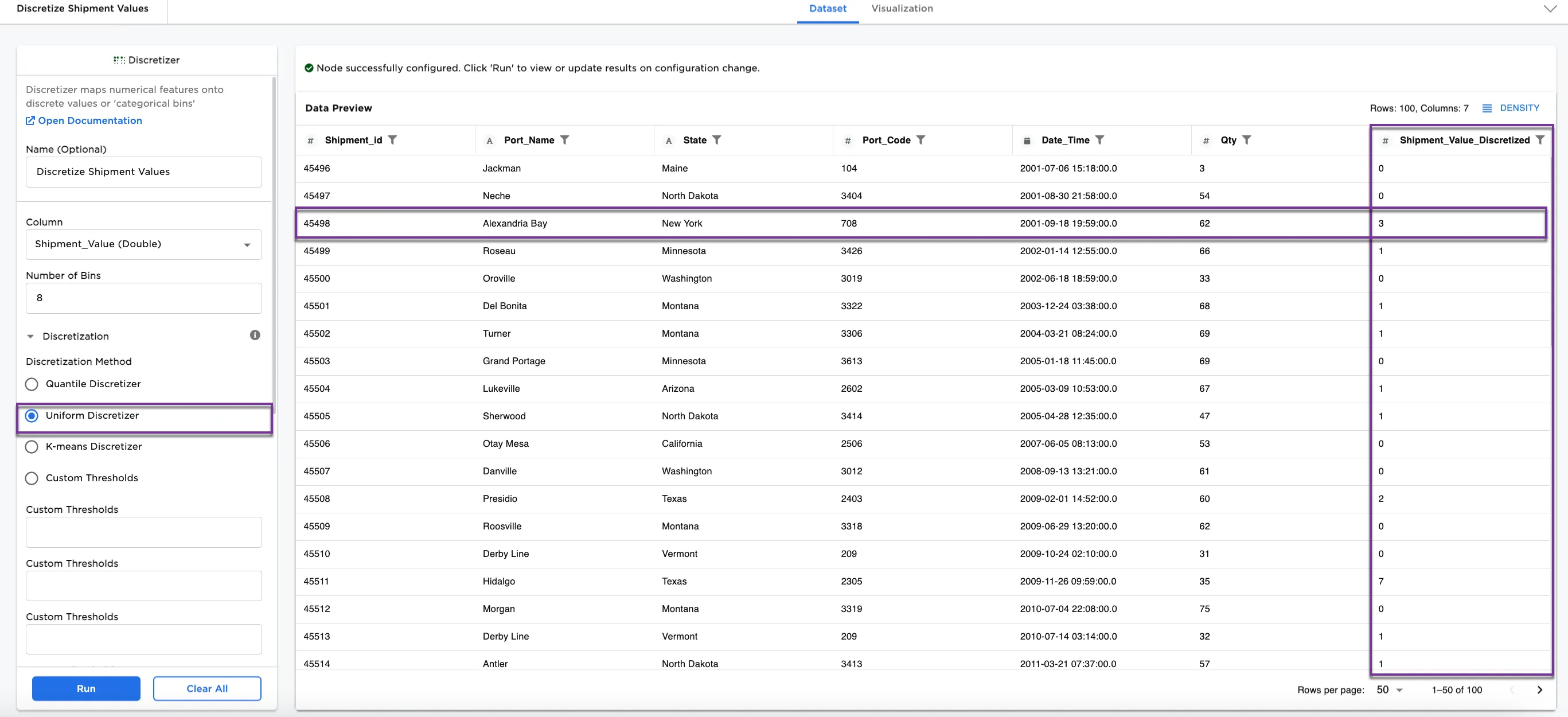Viewport: 1568px width, 717px height.
Task: Enable Custom Thresholds discretization
Action: pyautogui.click(x=32, y=478)
